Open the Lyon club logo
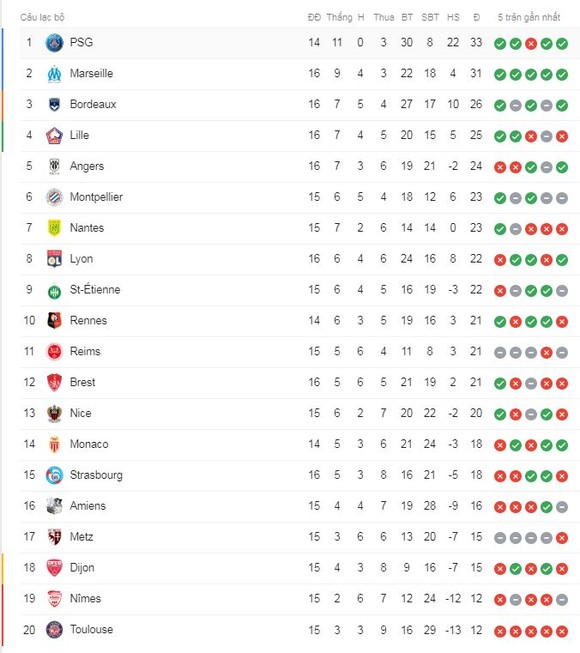580x653 pixels. coord(54,259)
